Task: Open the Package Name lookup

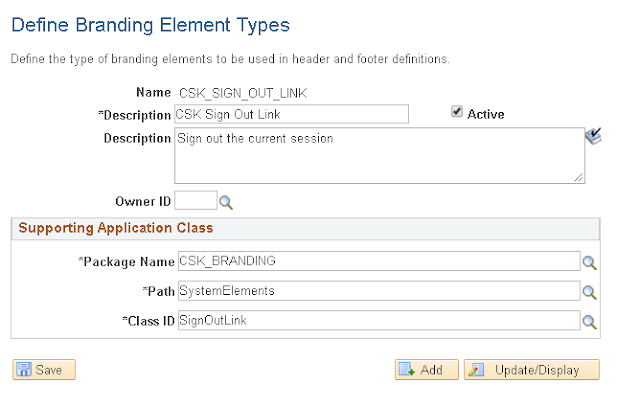Action: pyautogui.click(x=590, y=263)
